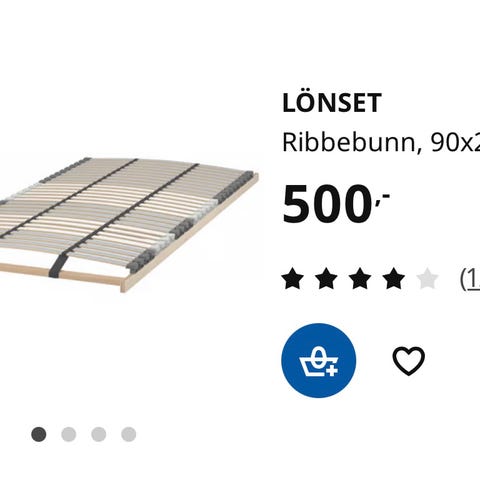
Task: Jump to the fourth image dot
Action: point(129,435)
